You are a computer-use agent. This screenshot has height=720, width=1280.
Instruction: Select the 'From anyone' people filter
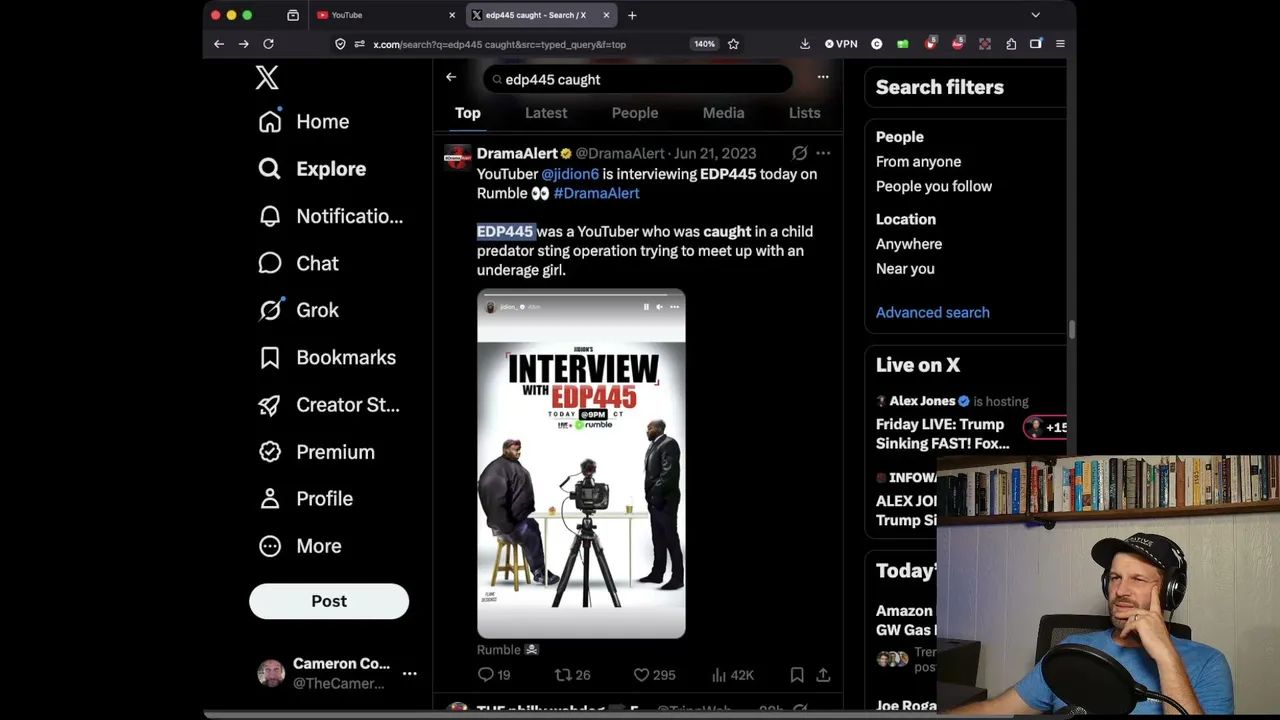pyautogui.click(x=918, y=162)
